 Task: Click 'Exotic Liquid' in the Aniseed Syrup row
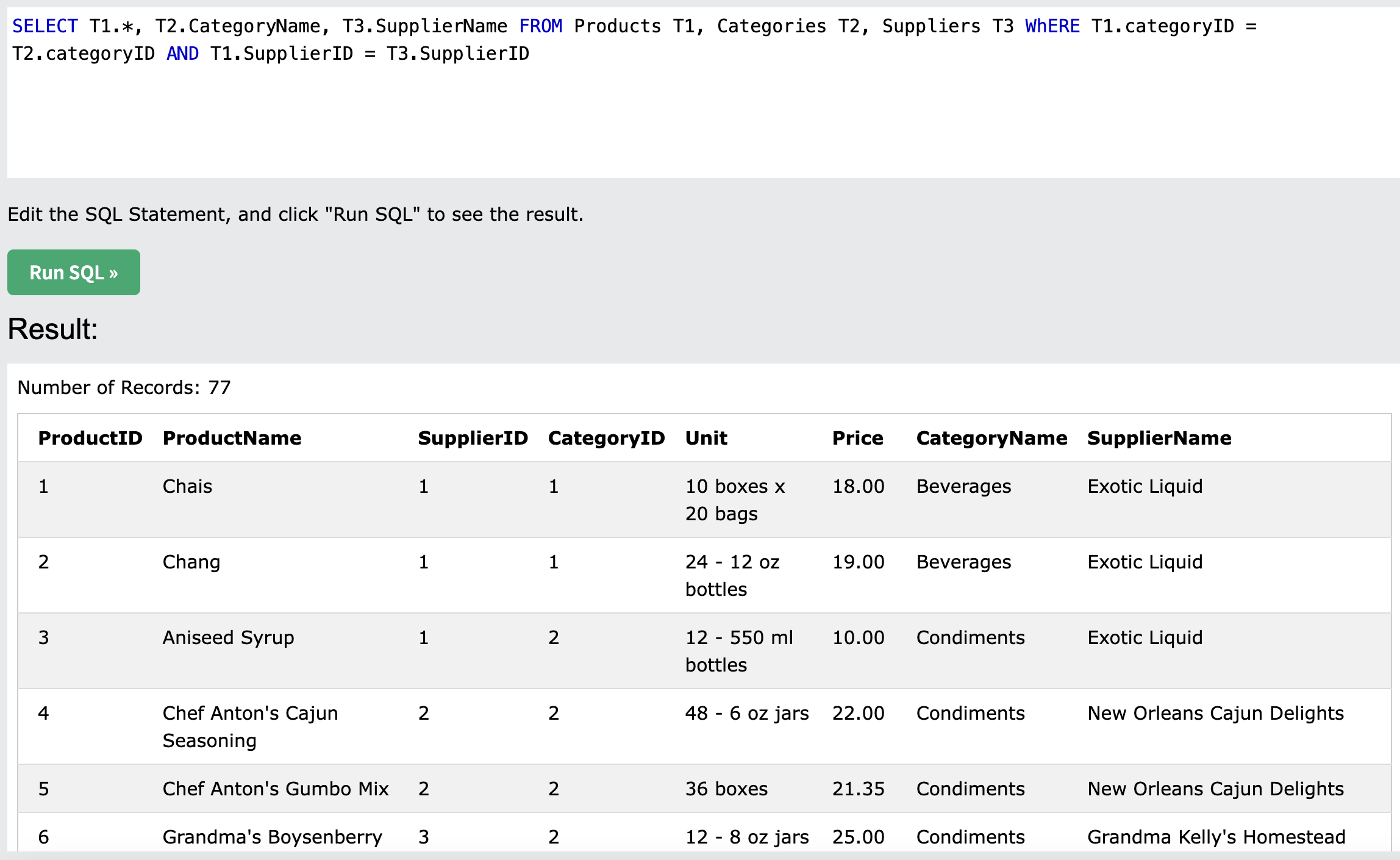click(x=1145, y=637)
